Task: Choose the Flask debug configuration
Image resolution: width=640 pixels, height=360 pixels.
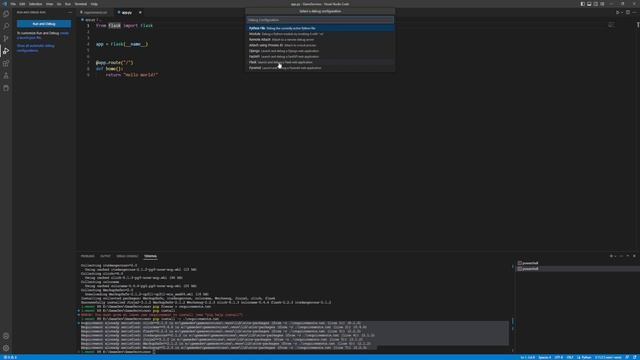Action: pyautogui.click(x=320, y=62)
